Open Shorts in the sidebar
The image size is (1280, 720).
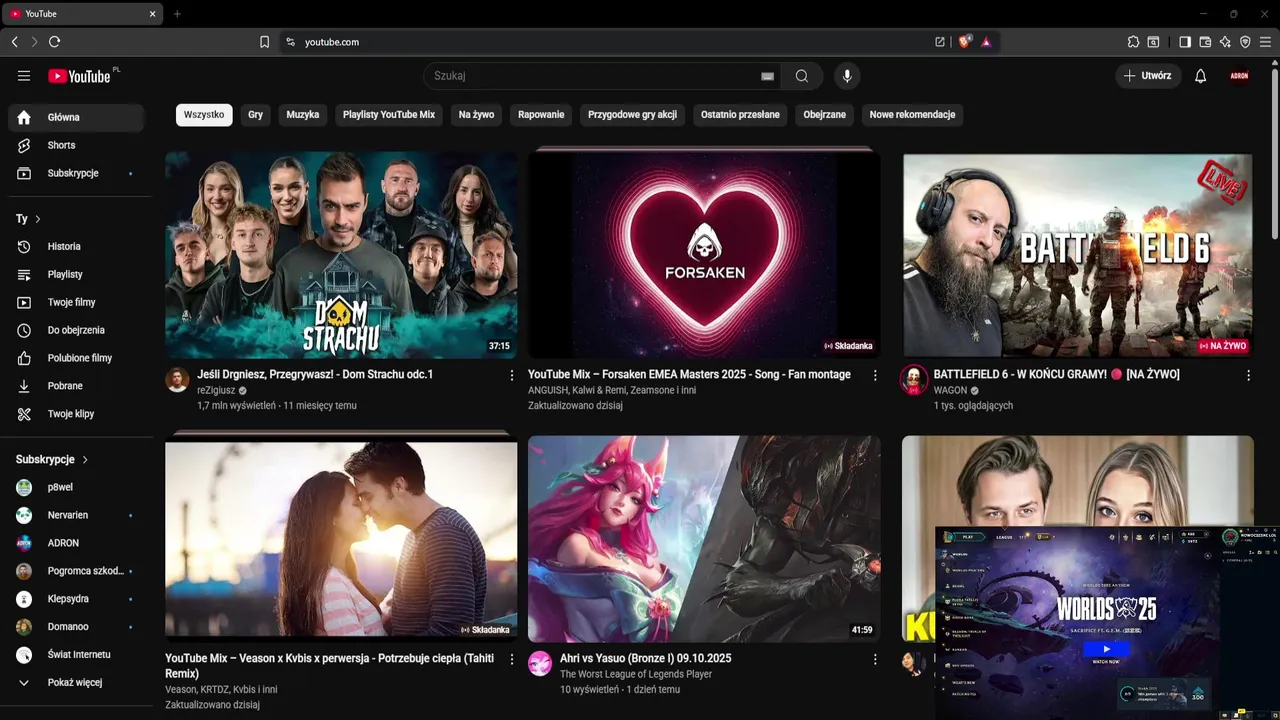tap(76, 145)
